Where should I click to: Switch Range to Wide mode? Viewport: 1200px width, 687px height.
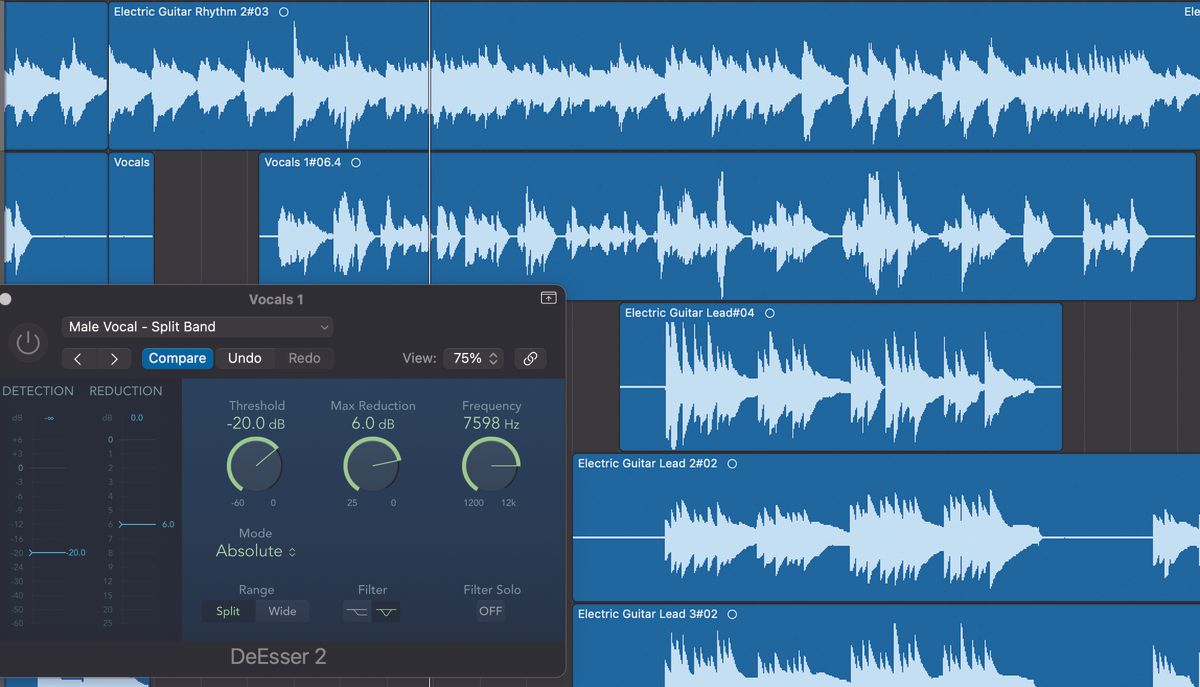click(x=283, y=611)
